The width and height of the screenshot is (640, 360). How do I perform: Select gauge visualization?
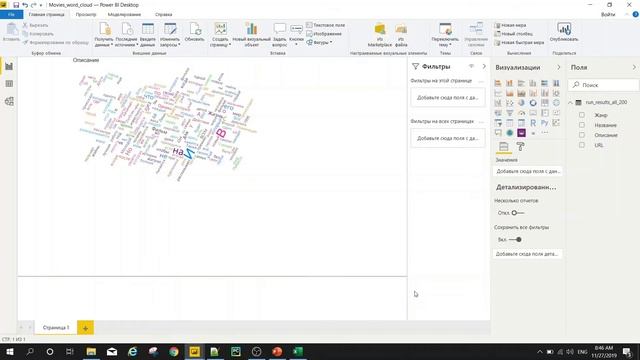point(521,113)
